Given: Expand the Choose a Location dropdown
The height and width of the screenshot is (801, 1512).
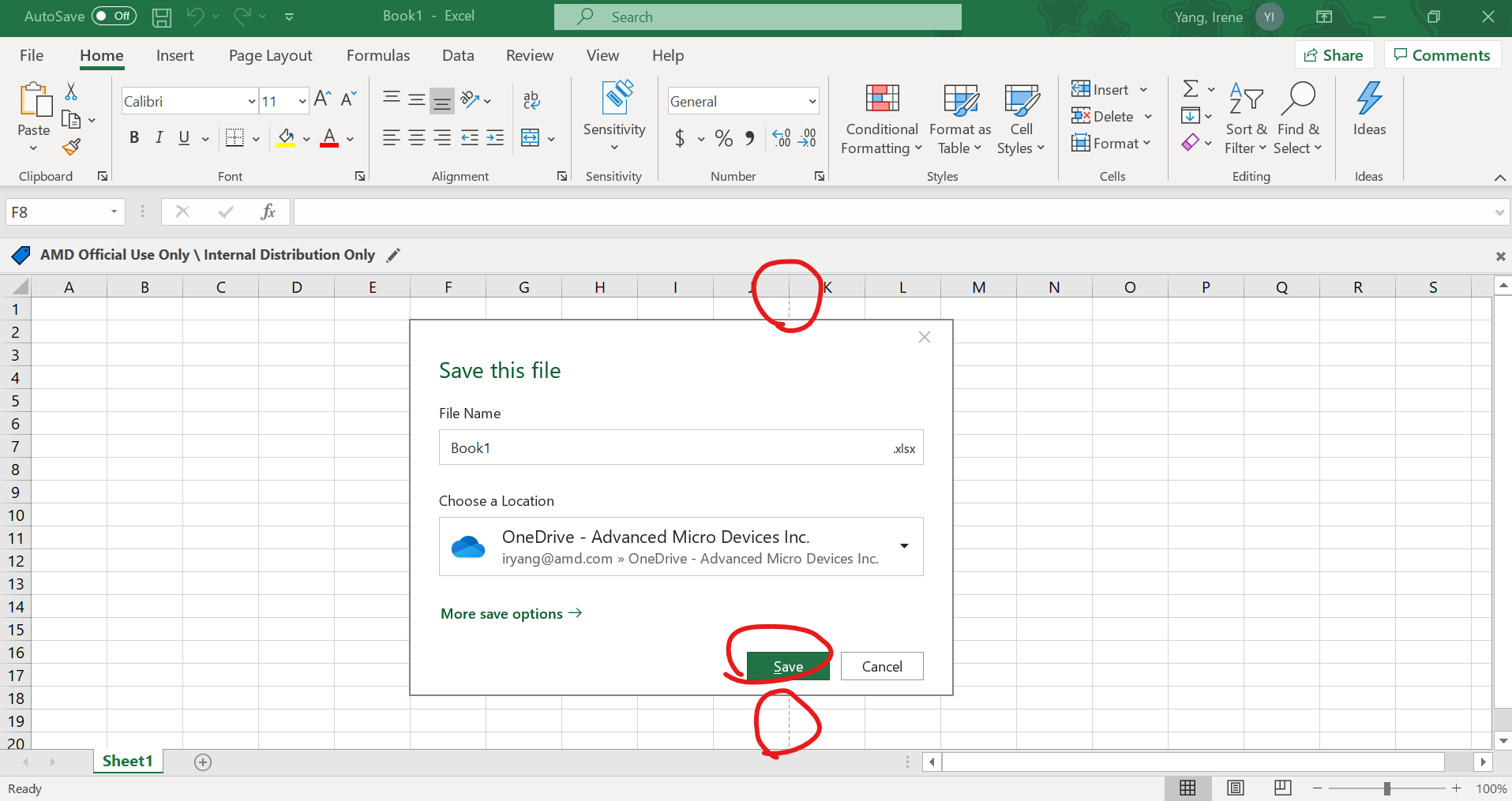Looking at the screenshot, I should (x=903, y=546).
